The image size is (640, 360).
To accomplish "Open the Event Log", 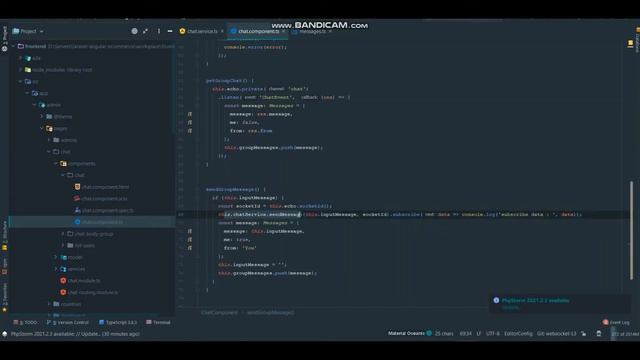I will (616, 322).
